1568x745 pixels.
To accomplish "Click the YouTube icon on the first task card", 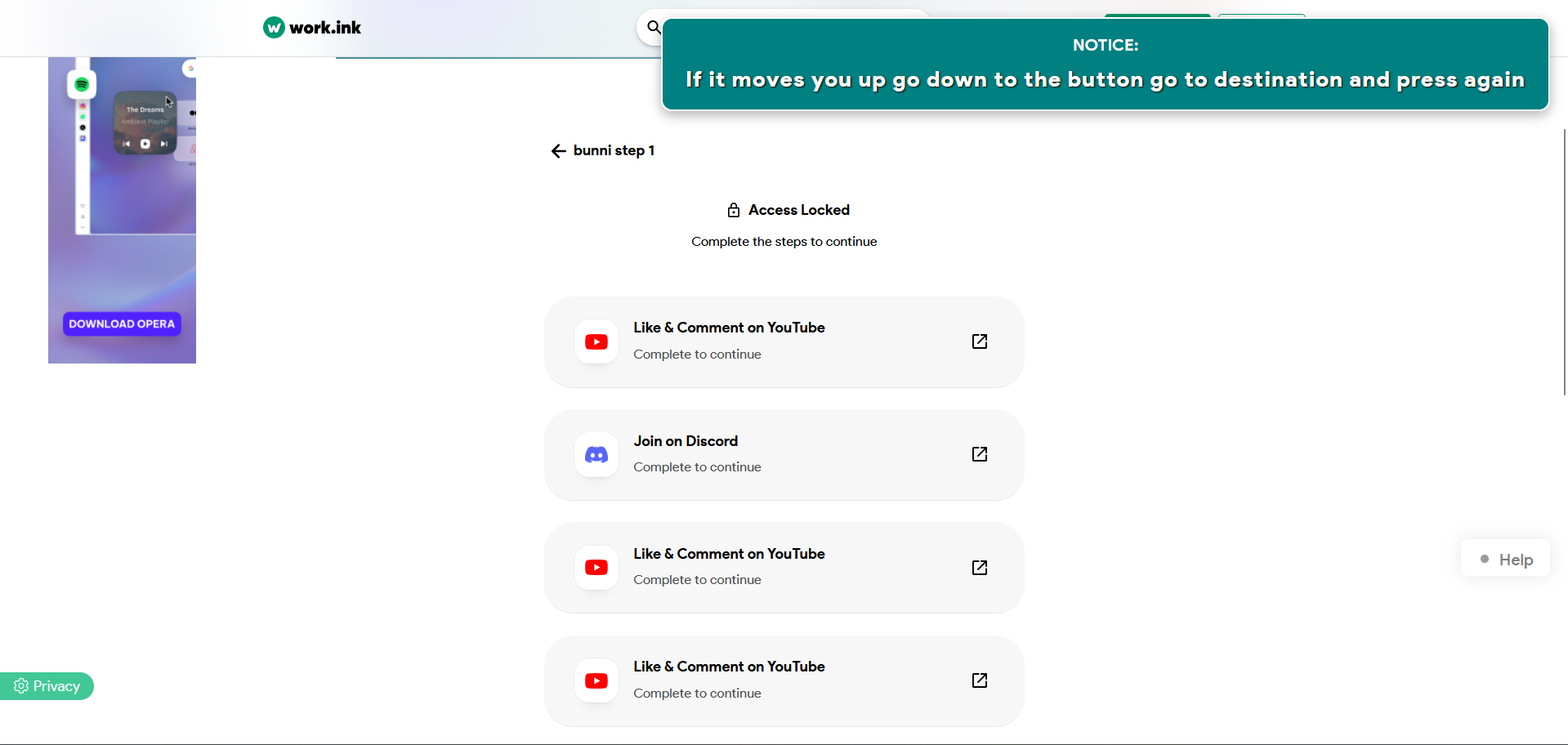I will click(596, 341).
